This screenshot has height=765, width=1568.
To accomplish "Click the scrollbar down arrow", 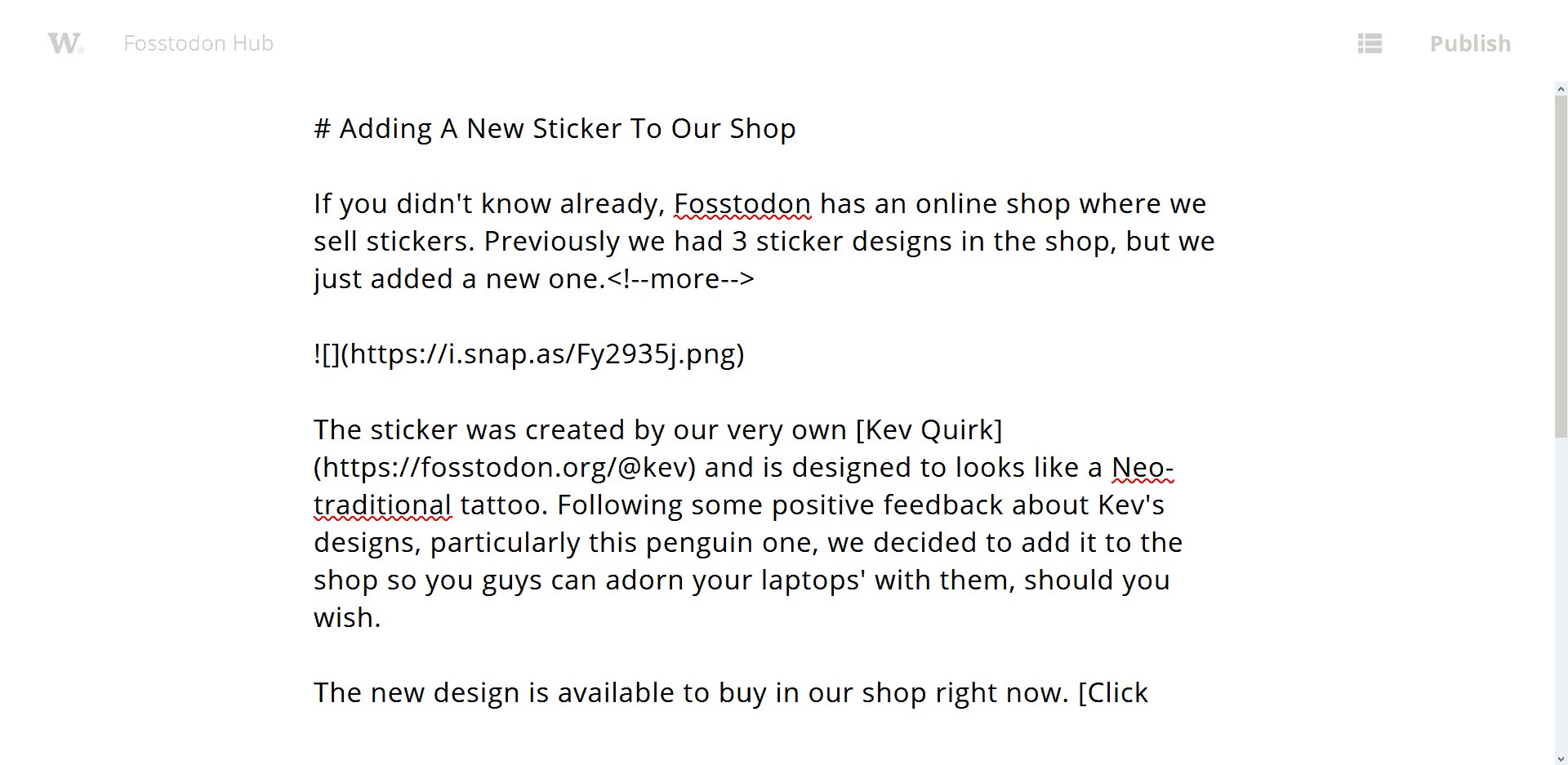I will coord(1561,758).
